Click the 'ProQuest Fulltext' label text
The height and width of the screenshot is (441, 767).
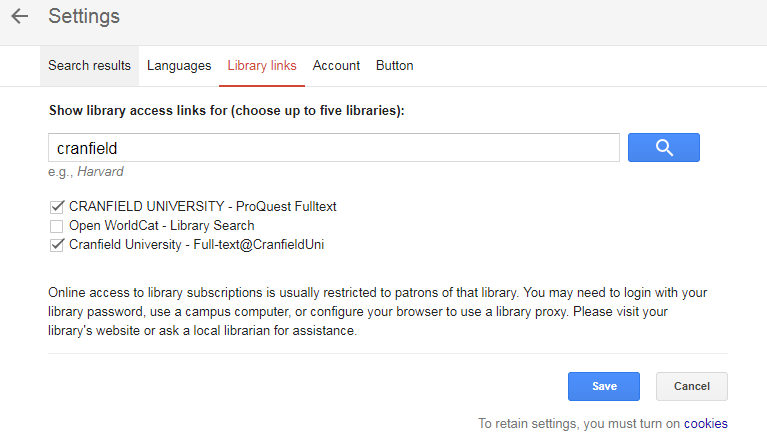285,207
